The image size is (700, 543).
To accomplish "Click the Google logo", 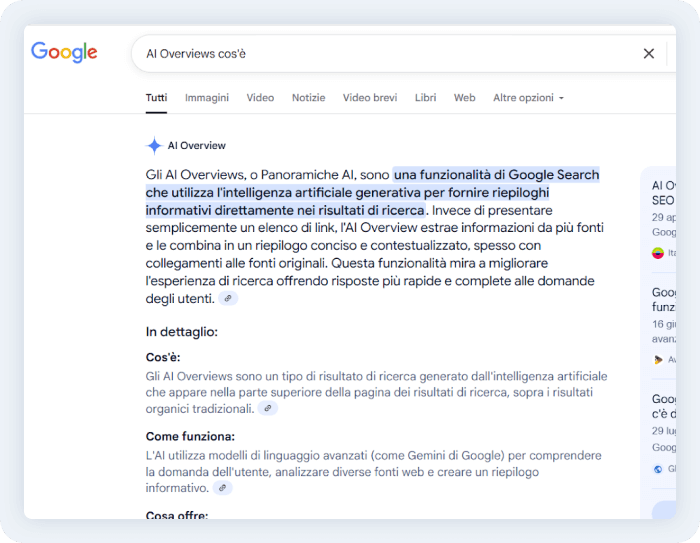I will [64, 53].
